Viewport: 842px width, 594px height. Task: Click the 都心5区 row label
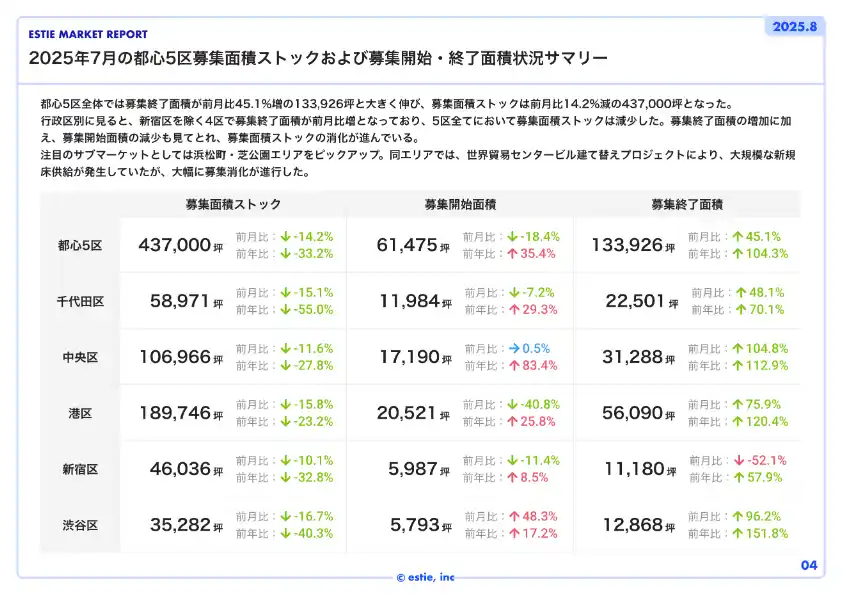(x=80, y=245)
